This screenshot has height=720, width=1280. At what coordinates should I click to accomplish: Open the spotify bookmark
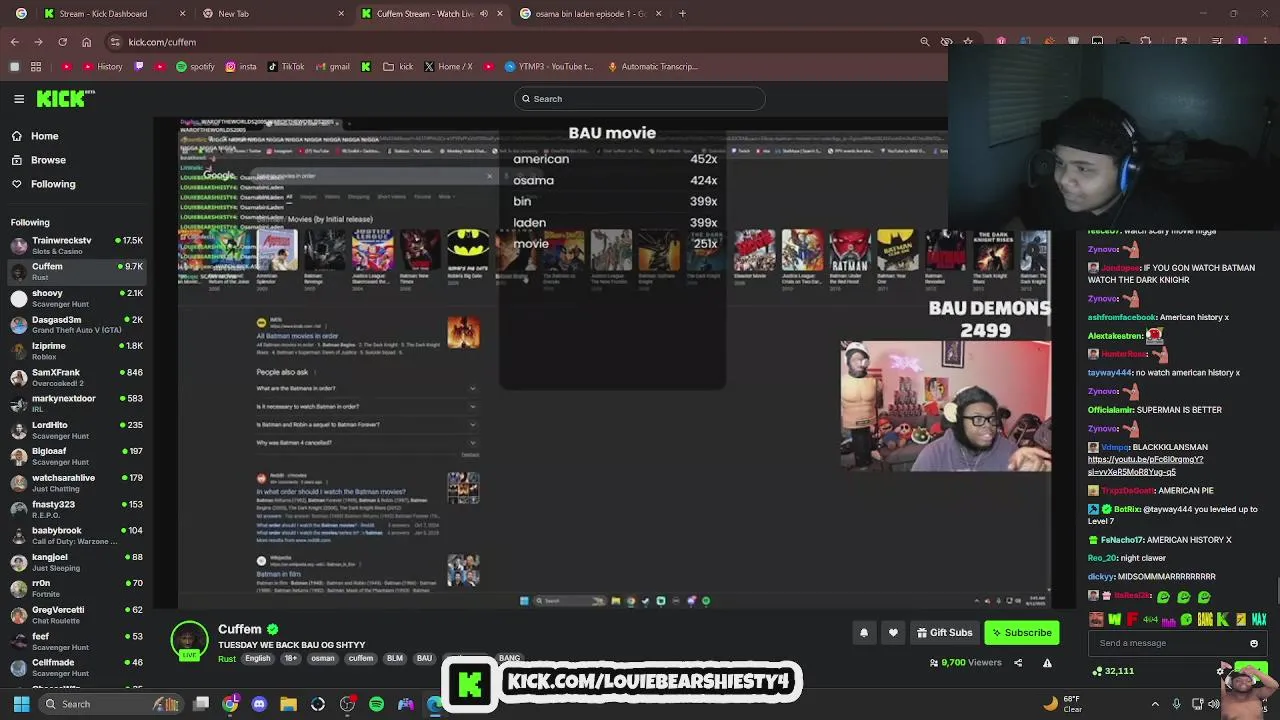click(x=196, y=67)
